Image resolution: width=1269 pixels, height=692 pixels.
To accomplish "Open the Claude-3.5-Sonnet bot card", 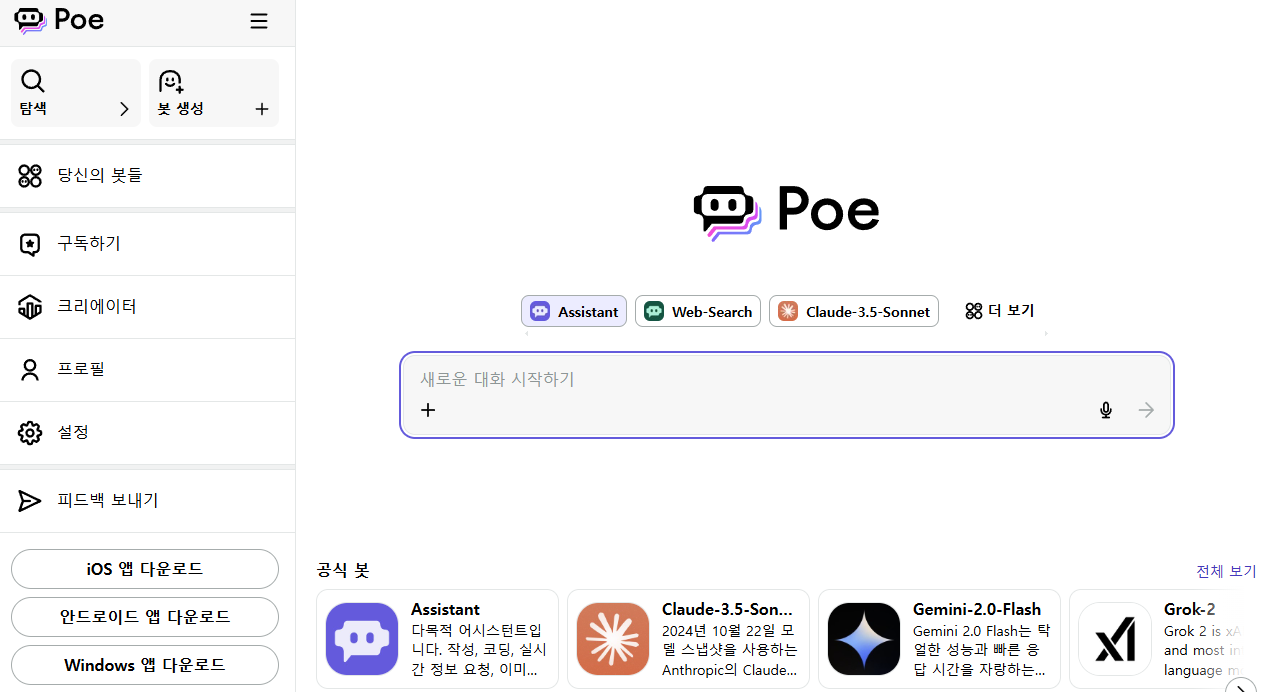I will tap(688, 639).
